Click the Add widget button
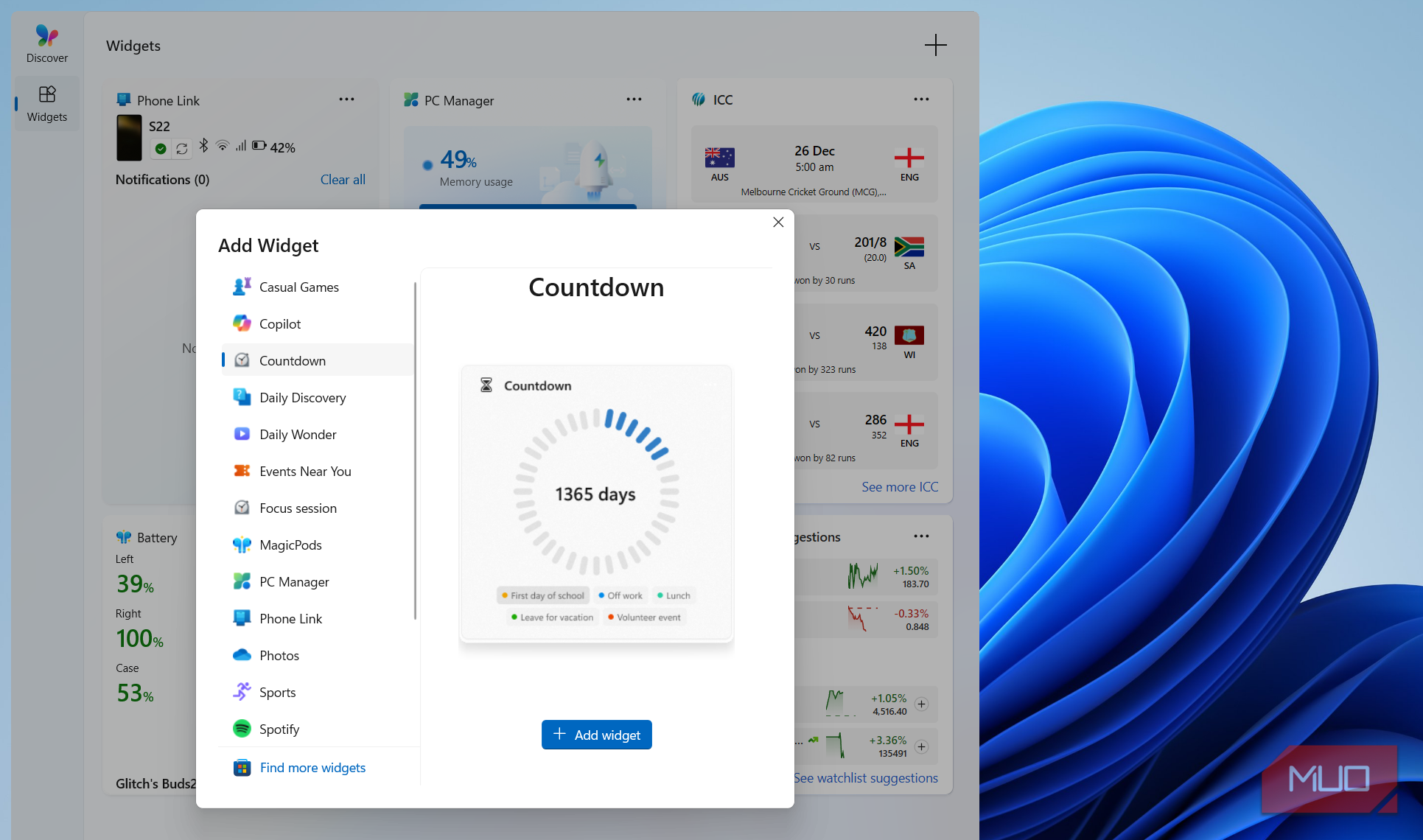 (x=597, y=735)
